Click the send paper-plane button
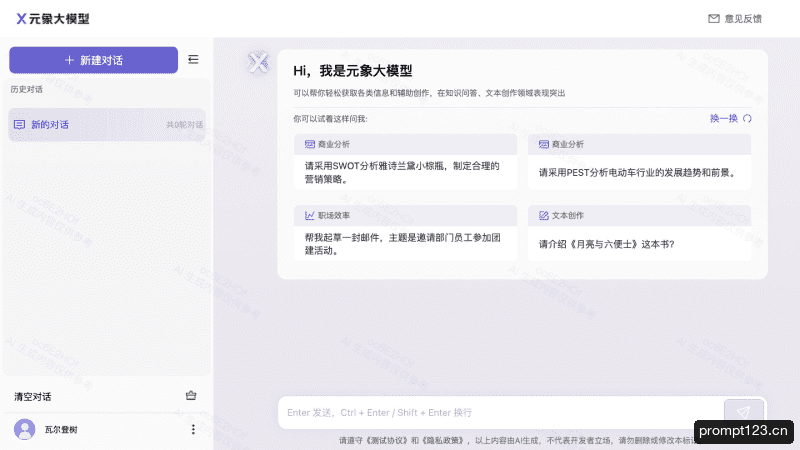Screen dimensions: 800x450 click(744, 411)
